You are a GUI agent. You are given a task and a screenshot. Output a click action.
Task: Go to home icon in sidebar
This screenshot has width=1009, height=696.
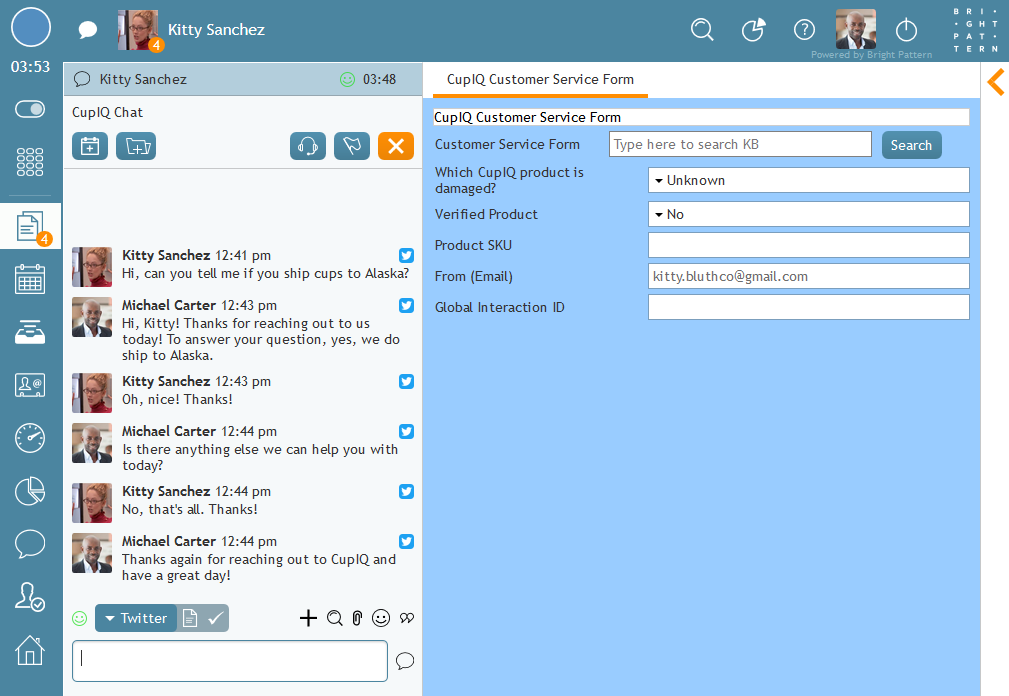pos(30,650)
